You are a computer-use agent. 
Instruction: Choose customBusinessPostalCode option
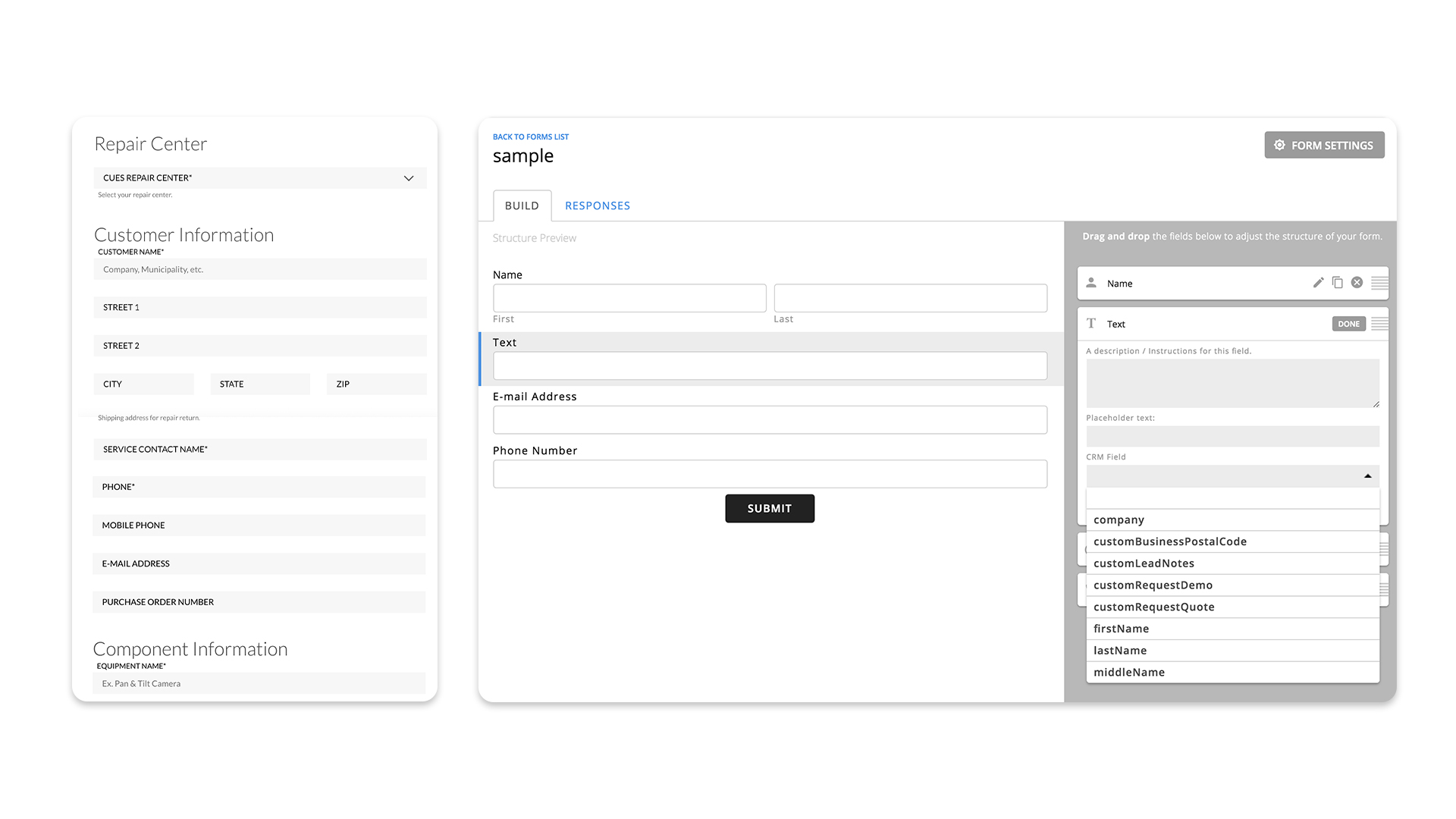pos(1233,541)
